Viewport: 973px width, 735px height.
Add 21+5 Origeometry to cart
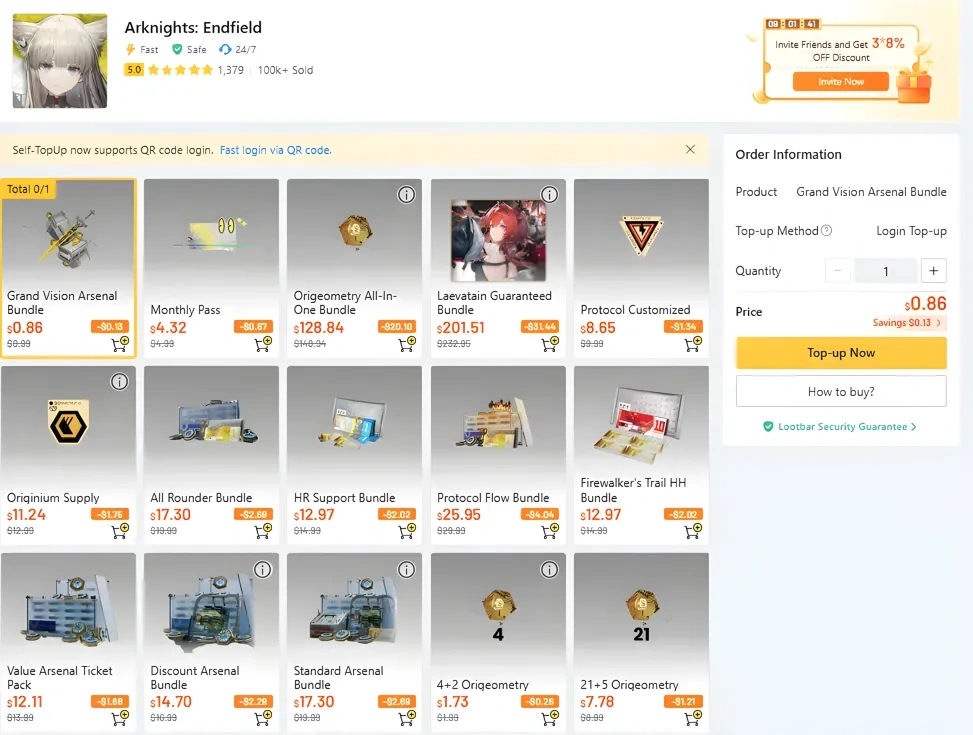point(693,718)
